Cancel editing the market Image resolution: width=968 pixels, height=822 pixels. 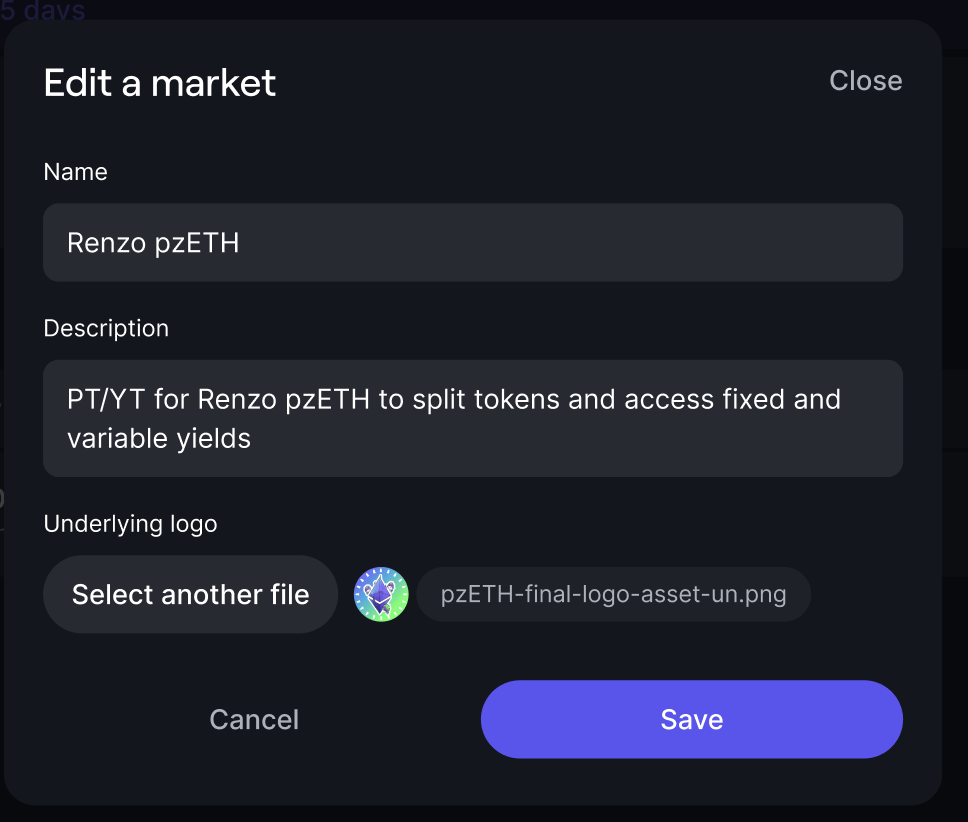pyautogui.click(x=254, y=720)
